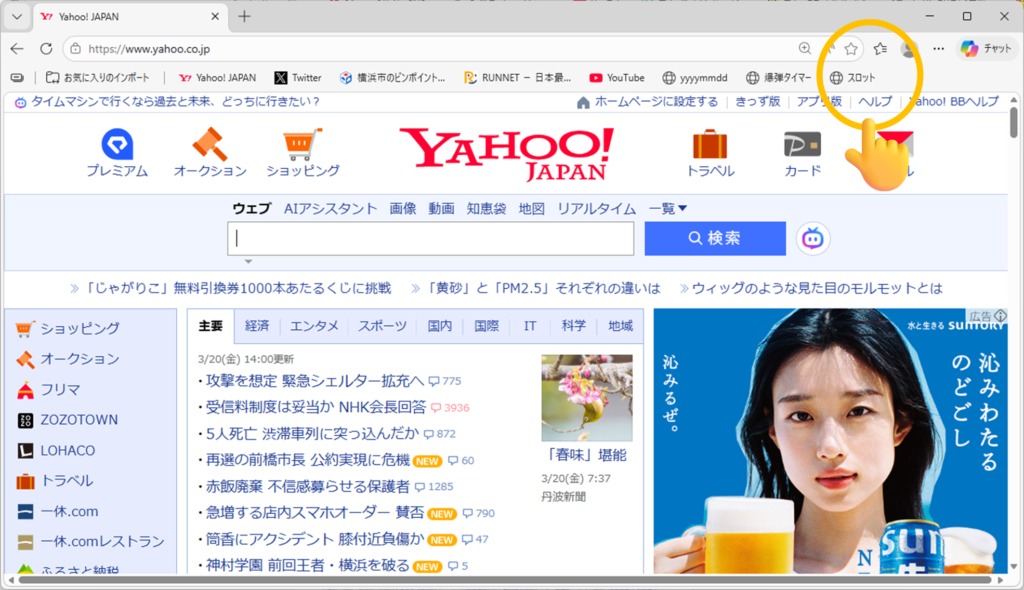Image resolution: width=1024 pixels, height=590 pixels.
Task: Open the AI assistant robot icon beside search
Action: tap(813, 238)
